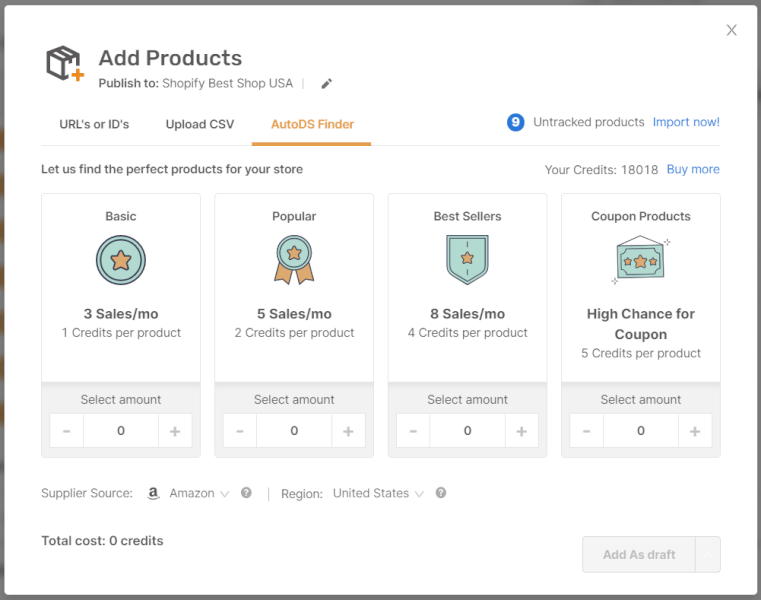This screenshot has height=600, width=761.
Task: Click the Basic card title
Action: tap(121, 217)
